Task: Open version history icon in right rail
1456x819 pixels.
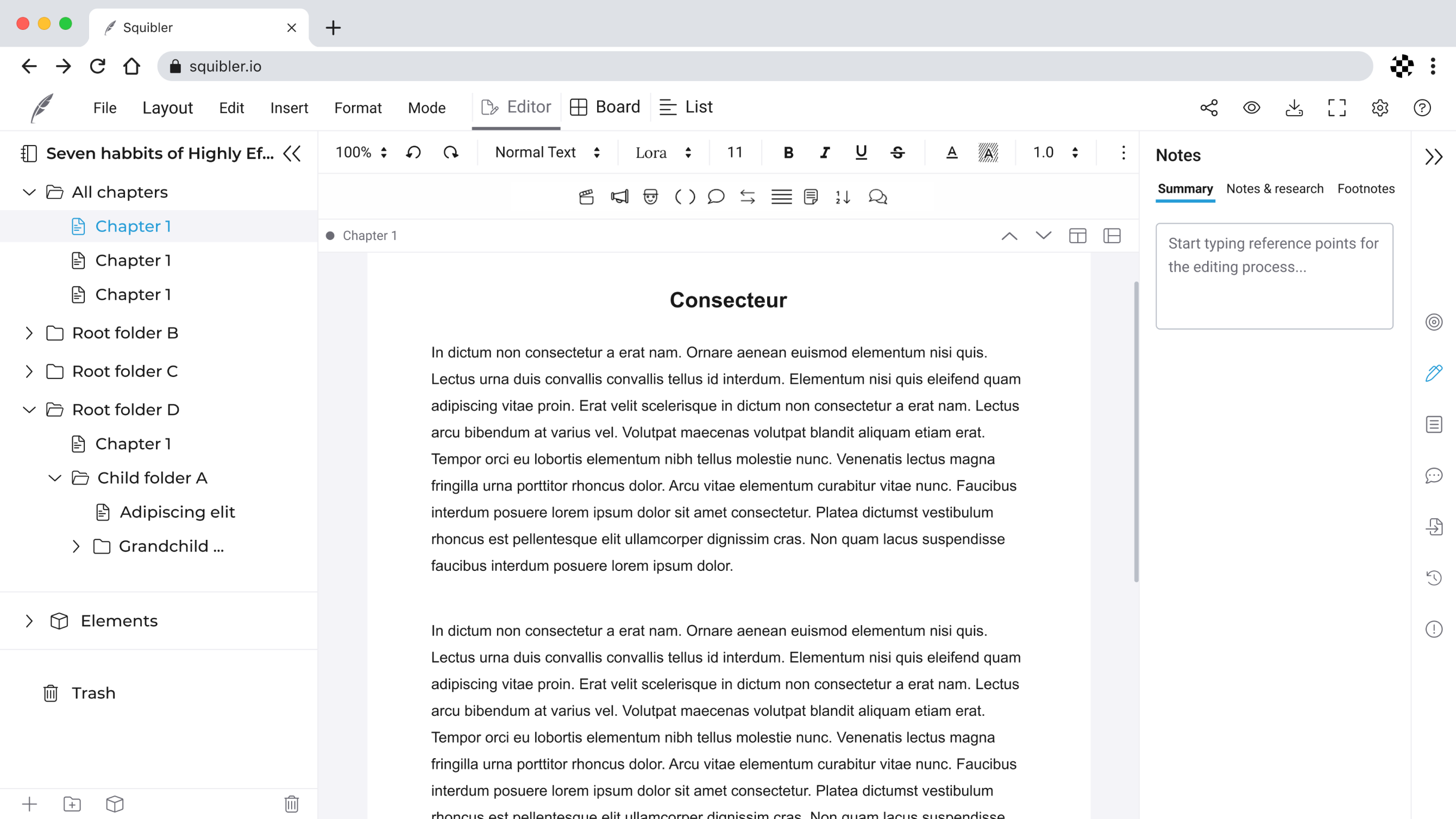Action: [x=1434, y=578]
